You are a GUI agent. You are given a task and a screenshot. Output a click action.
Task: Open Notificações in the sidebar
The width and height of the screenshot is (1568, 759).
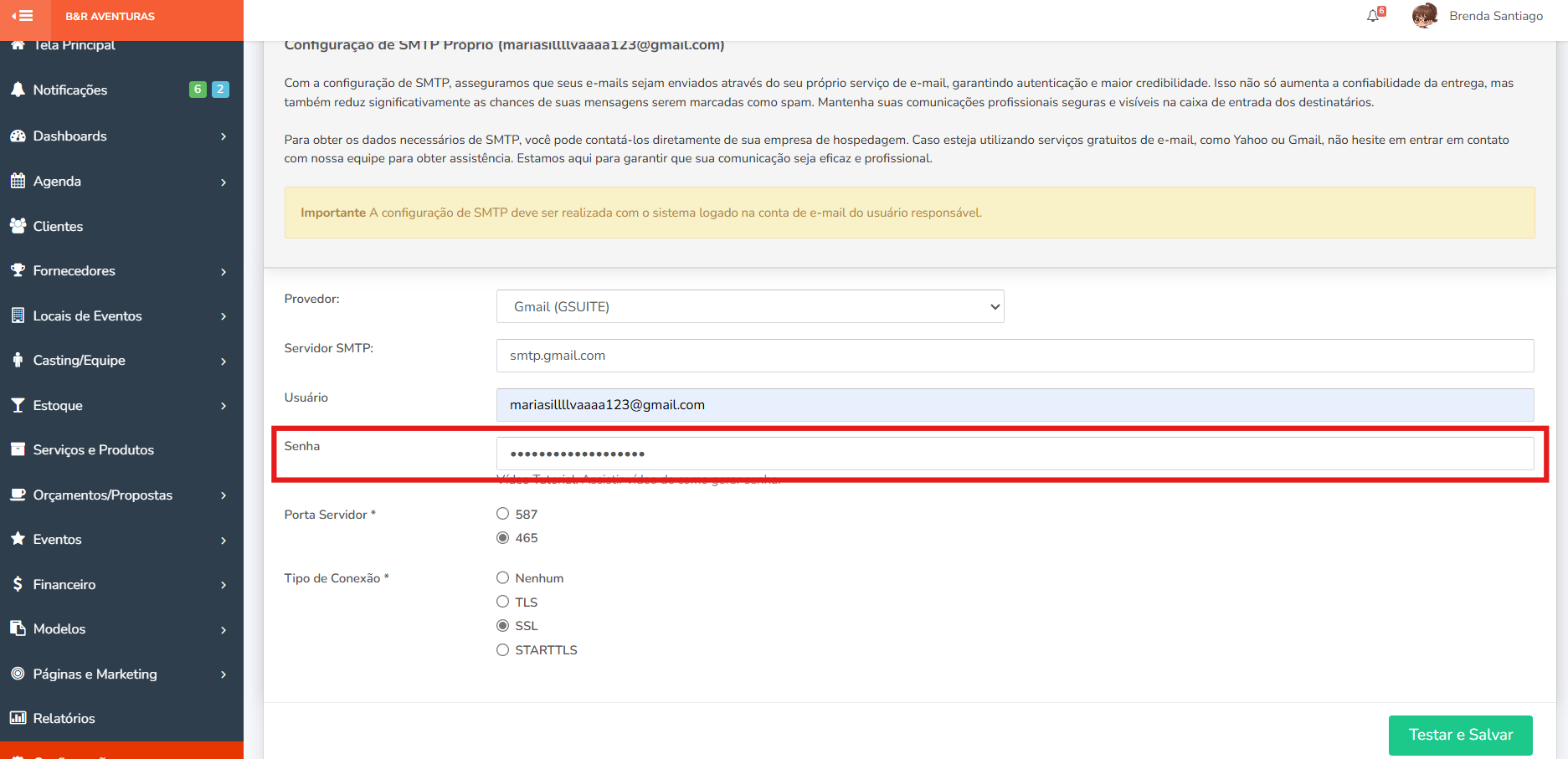click(70, 90)
